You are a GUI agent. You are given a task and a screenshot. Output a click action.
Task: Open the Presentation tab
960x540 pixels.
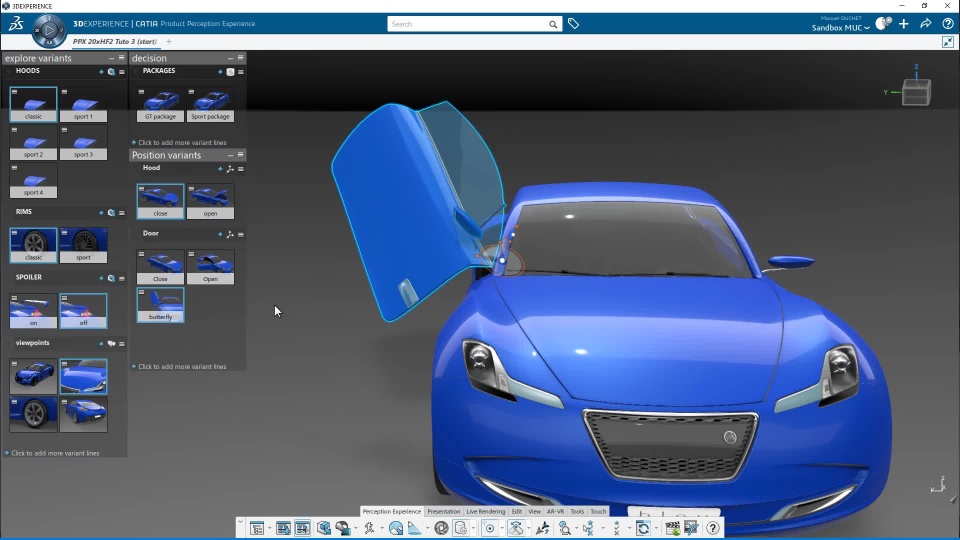(x=443, y=511)
